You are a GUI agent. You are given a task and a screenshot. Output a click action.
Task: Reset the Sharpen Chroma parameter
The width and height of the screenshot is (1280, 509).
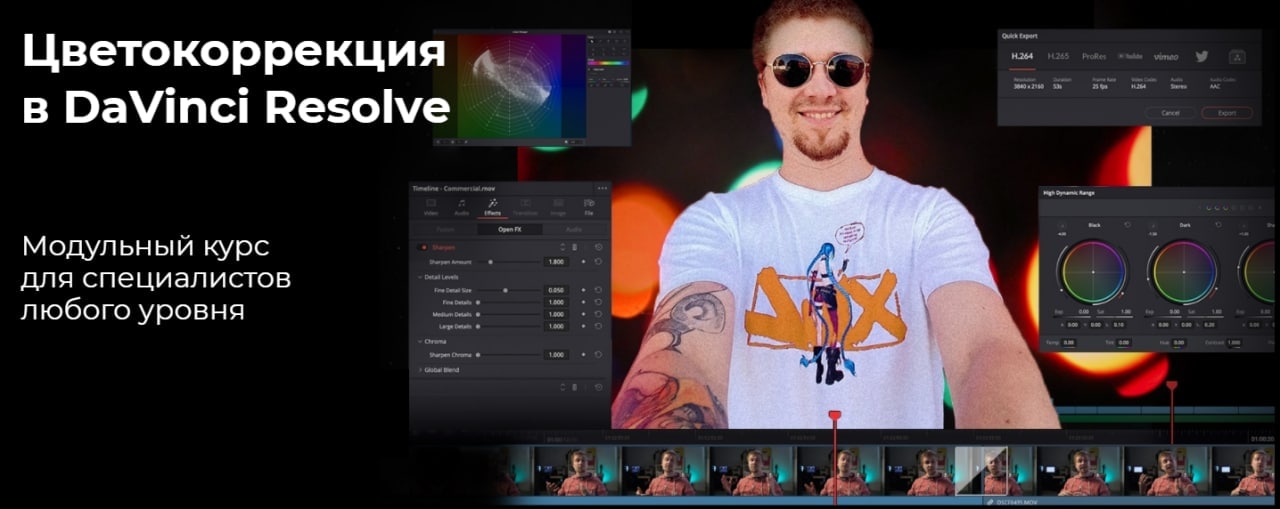598,355
